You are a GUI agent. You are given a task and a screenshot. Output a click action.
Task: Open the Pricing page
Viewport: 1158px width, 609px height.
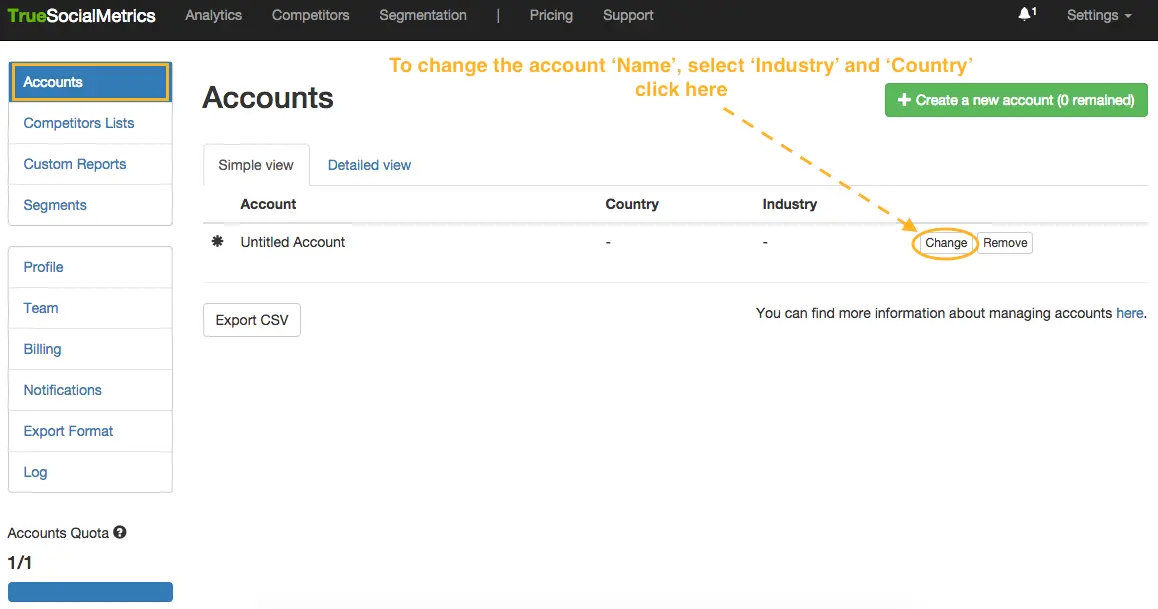coord(551,15)
